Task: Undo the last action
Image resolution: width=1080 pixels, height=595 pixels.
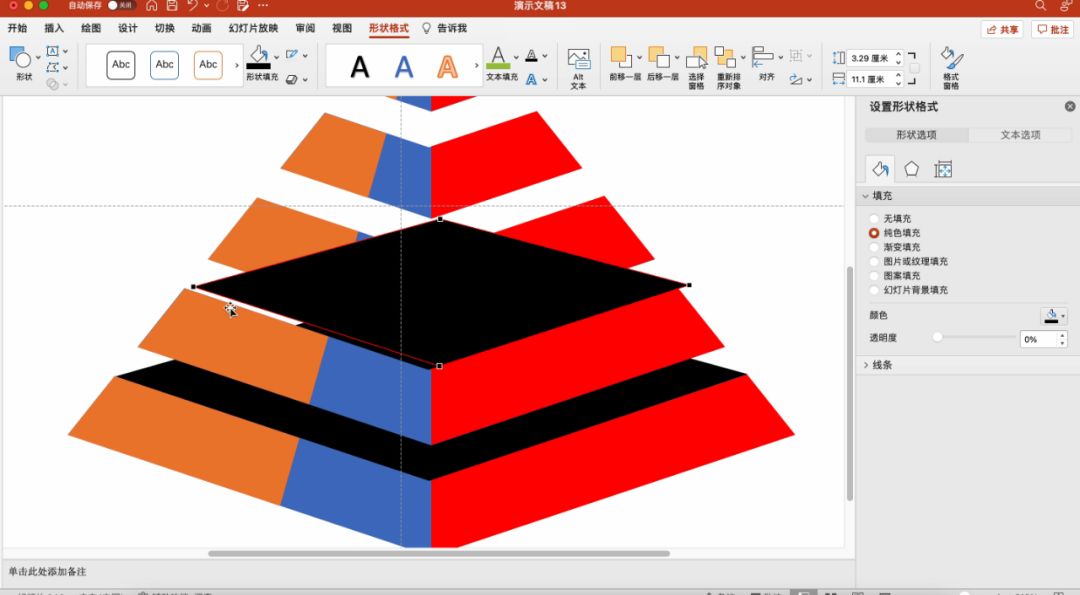Action: tap(192, 6)
